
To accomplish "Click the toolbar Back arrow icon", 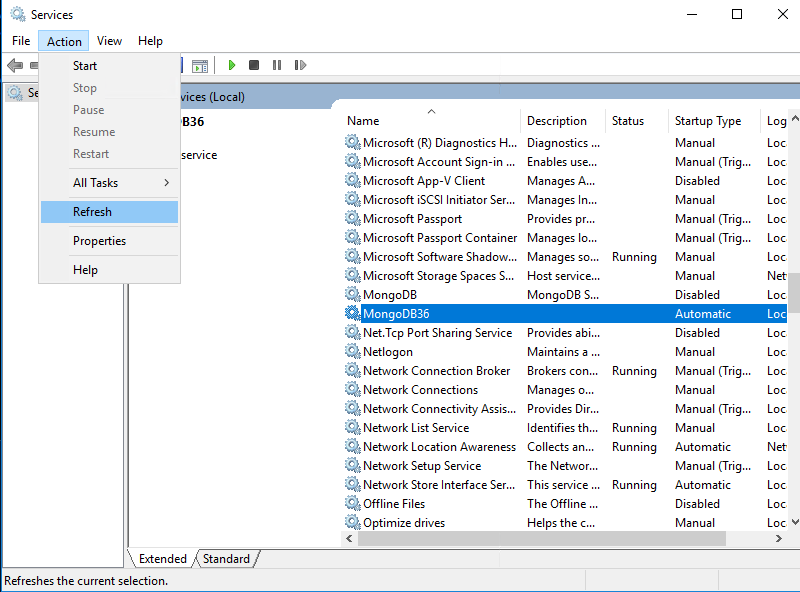I will point(15,65).
